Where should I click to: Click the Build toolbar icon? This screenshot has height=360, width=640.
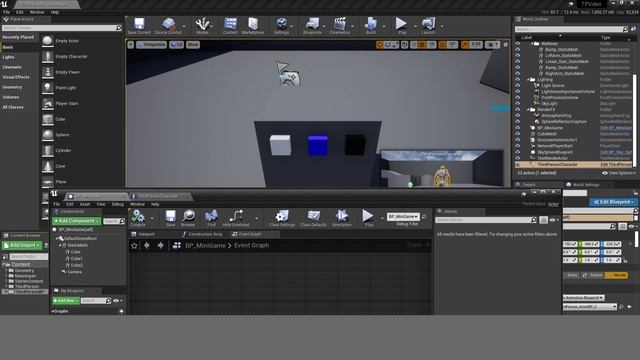pyautogui.click(x=371, y=26)
